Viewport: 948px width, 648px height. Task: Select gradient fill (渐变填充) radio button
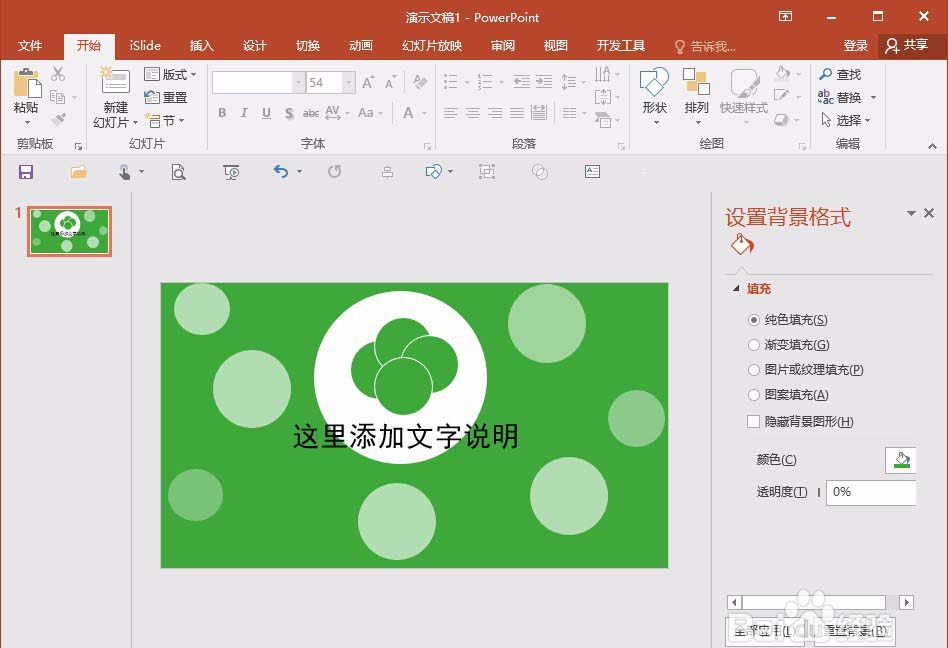(753, 345)
